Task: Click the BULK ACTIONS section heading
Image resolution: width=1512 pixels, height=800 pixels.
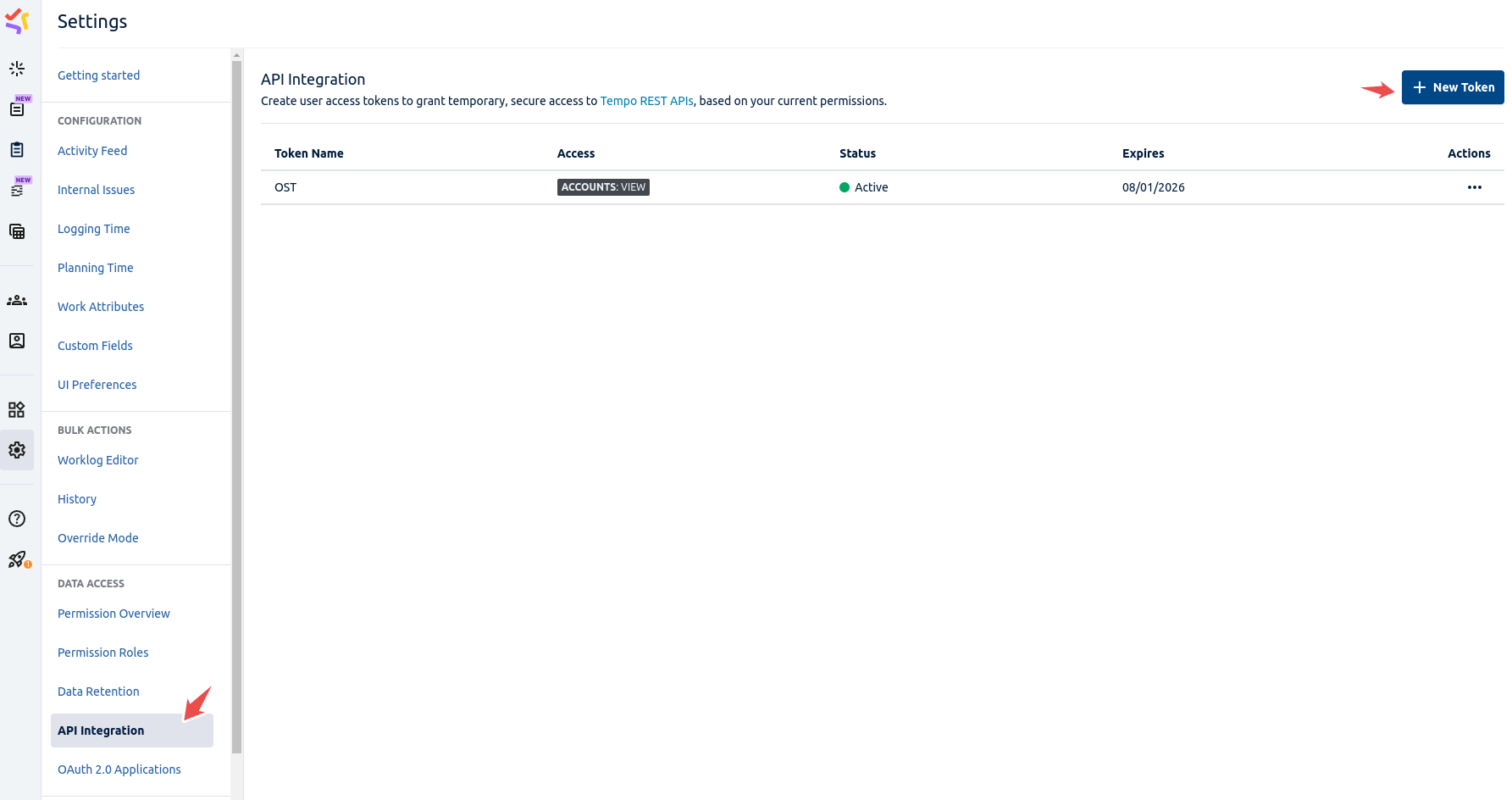Action: [94, 431]
